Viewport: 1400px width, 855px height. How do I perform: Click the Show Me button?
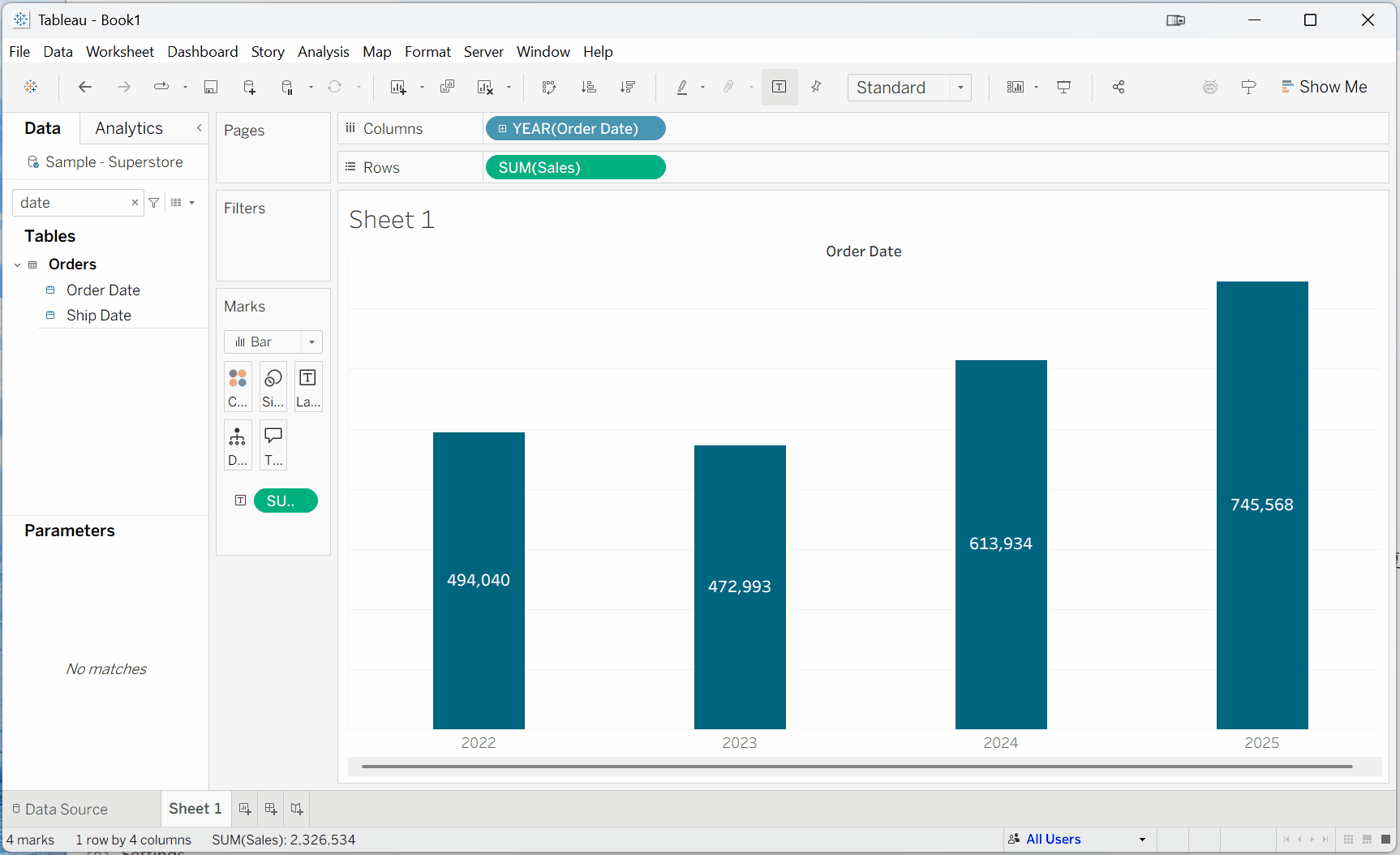(x=1324, y=87)
